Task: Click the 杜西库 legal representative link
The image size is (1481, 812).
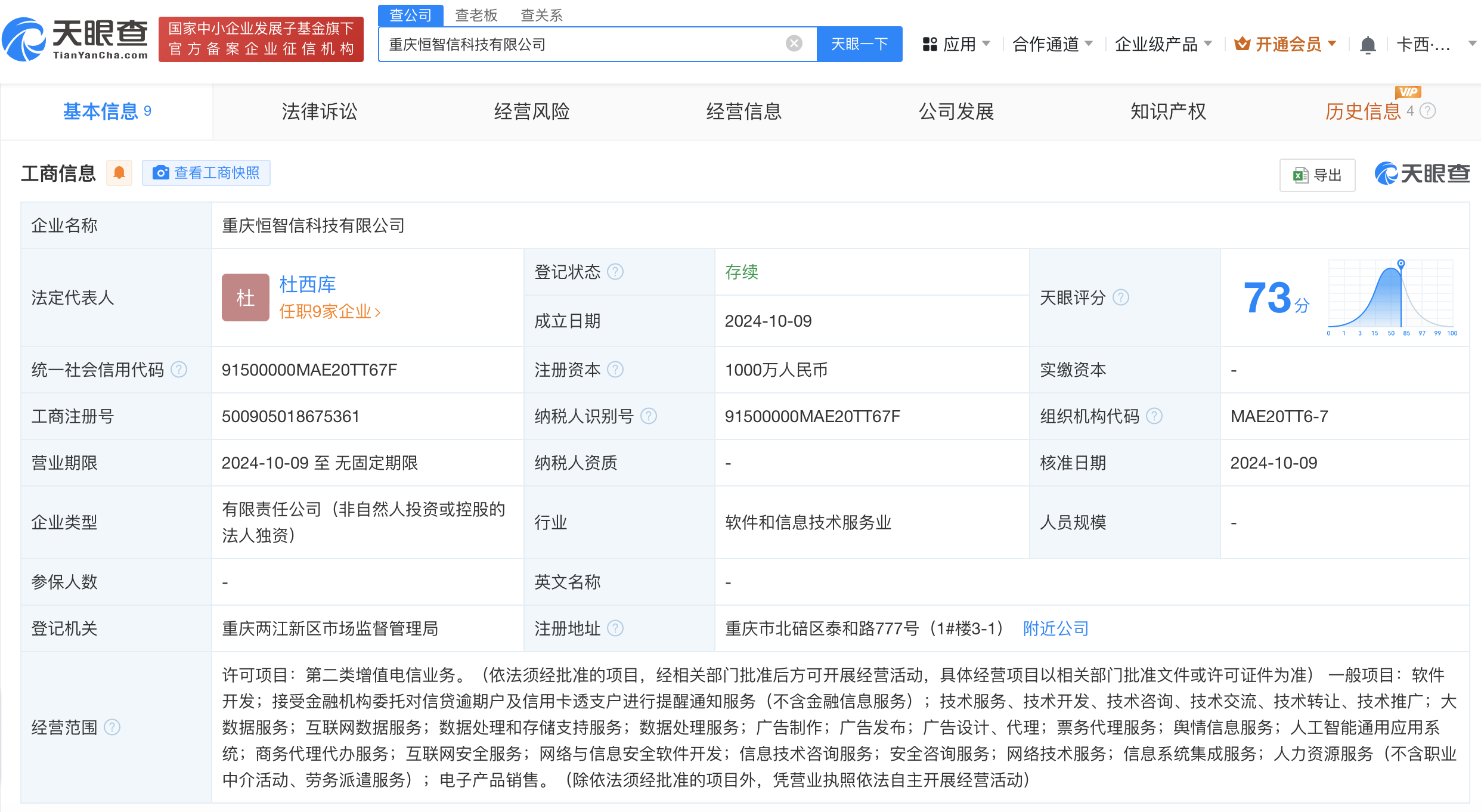Action: coord(308,284)
